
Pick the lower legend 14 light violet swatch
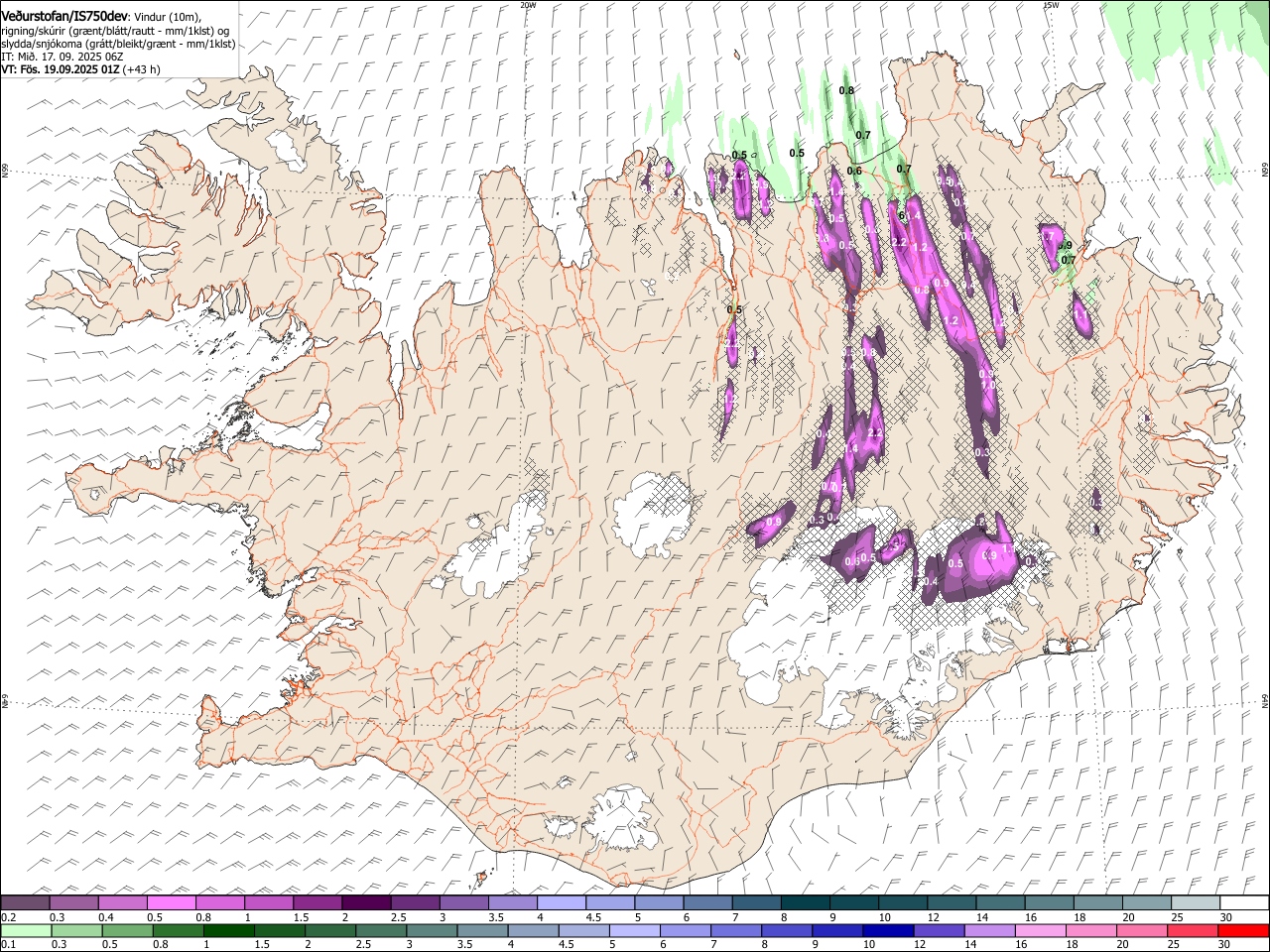coord(989,930)
